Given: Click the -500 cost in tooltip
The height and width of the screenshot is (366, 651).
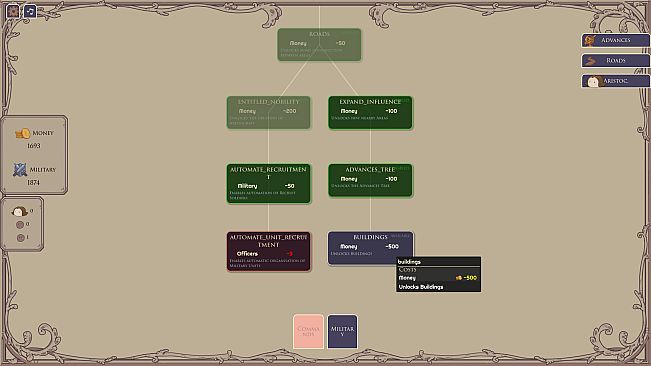Looking at the screenshot, I should tap(470, 278).
